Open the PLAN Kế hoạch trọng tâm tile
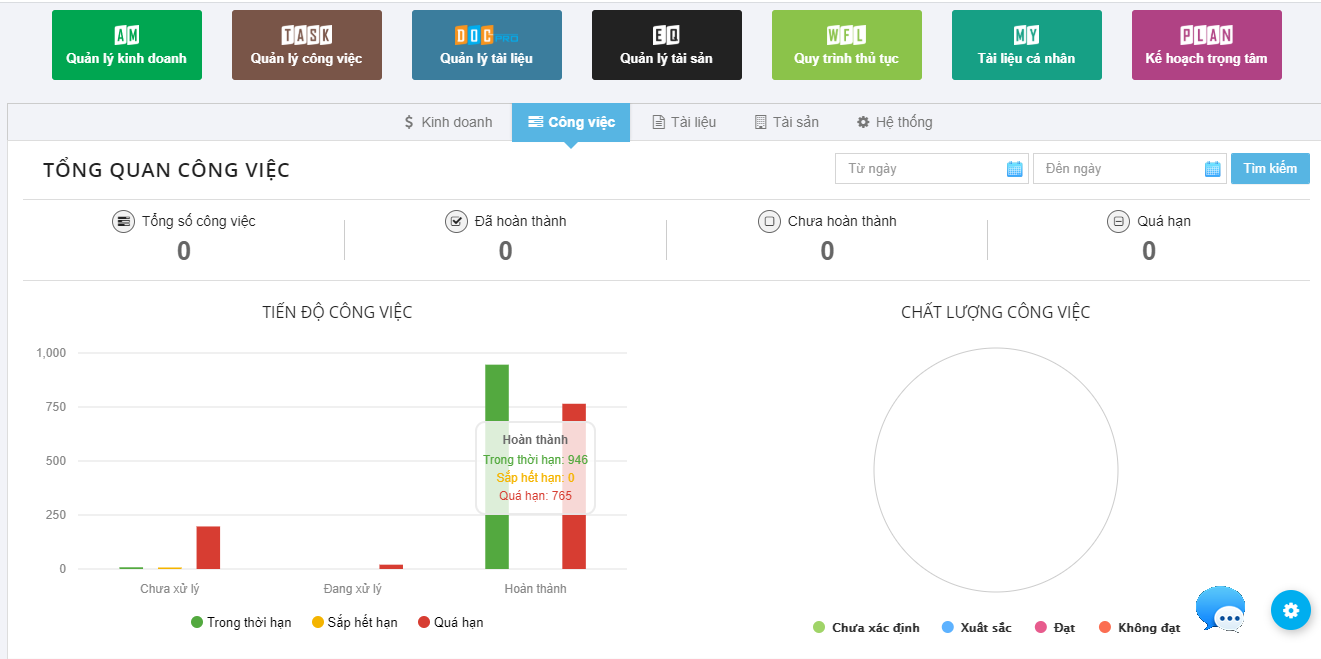This screenshot has height=659, width=1321. [x=1206, y=45]
